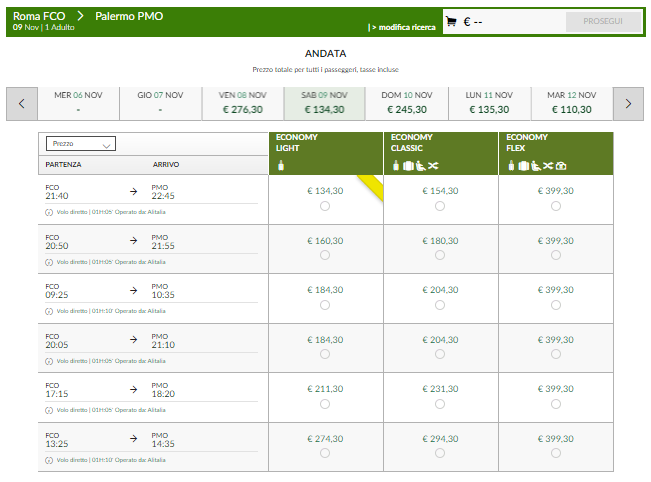This screenshot has width=651, height=482.
Task: Click the suitcase icon under Economy Classic
Action: click(x=409, y=165)
